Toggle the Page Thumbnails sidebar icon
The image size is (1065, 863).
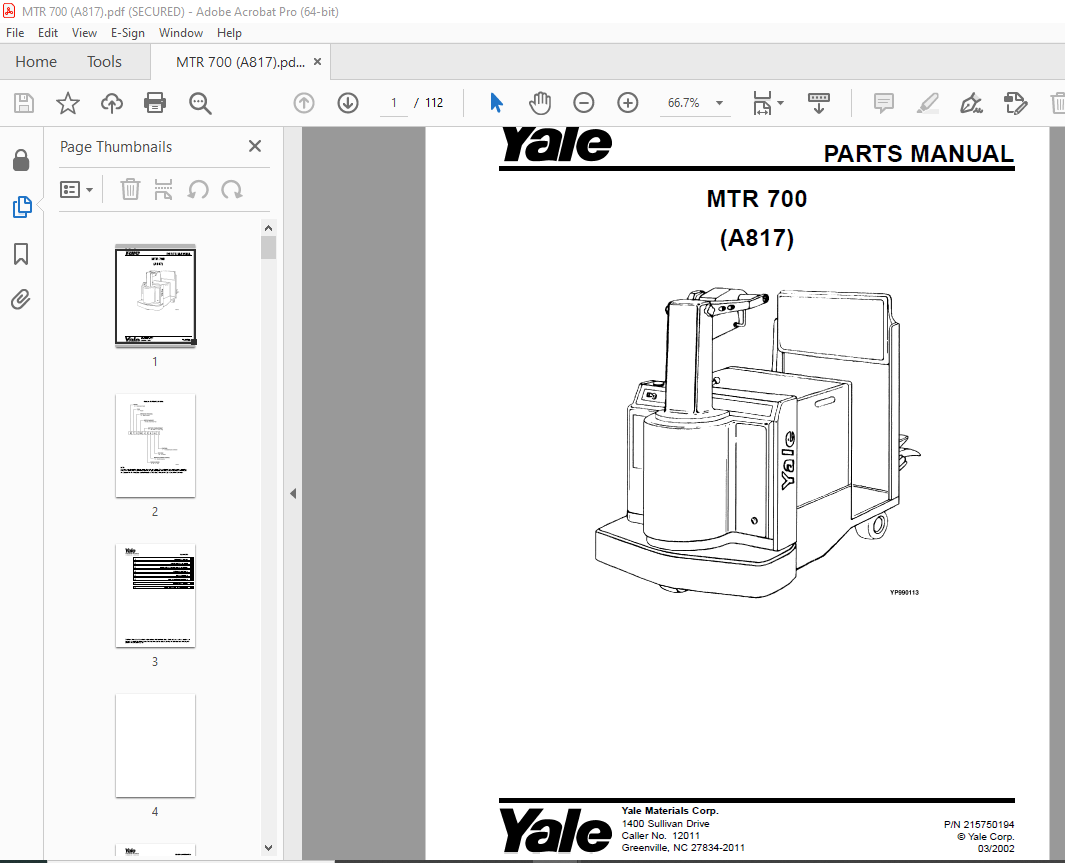click(x=22, y=206)
